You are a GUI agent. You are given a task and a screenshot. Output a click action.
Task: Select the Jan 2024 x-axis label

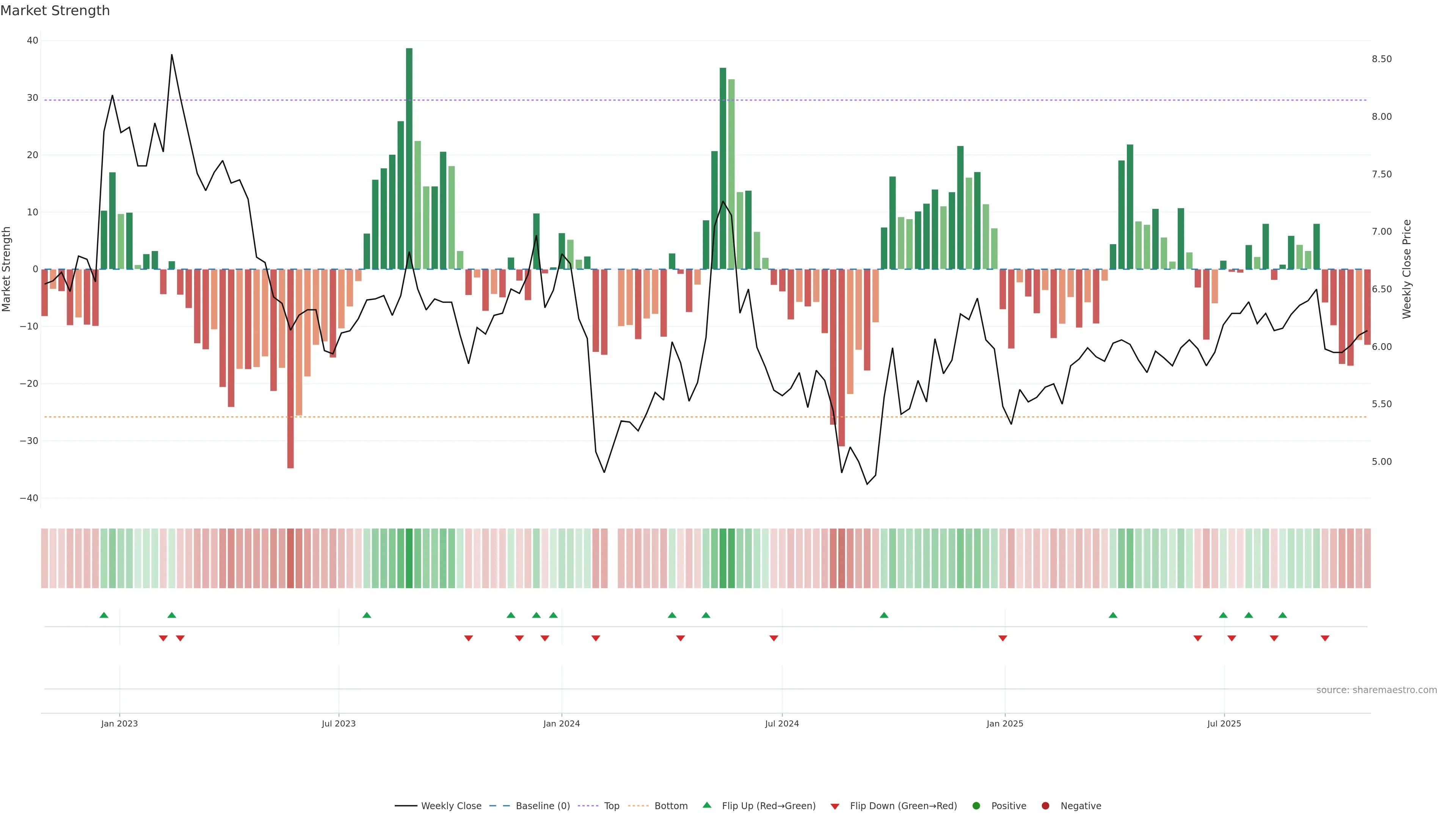(x=561, y=723)
